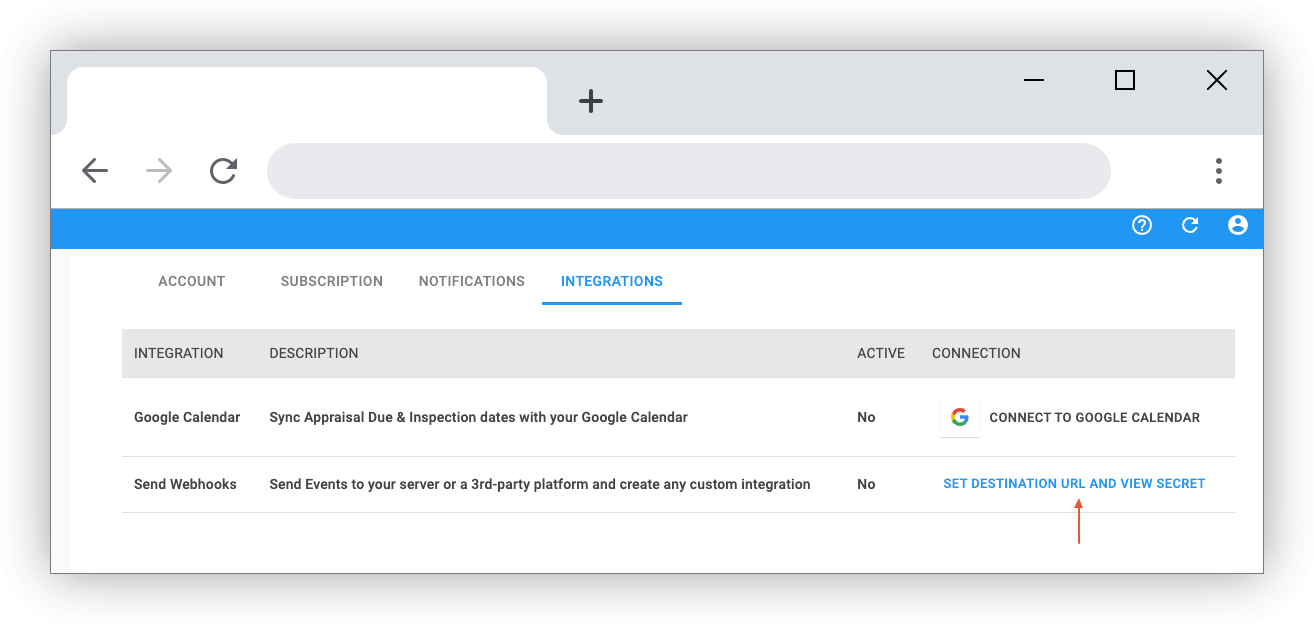The image size is (1314, 624).
Task: Open the help question mark icon
Action: (1141, 226)
